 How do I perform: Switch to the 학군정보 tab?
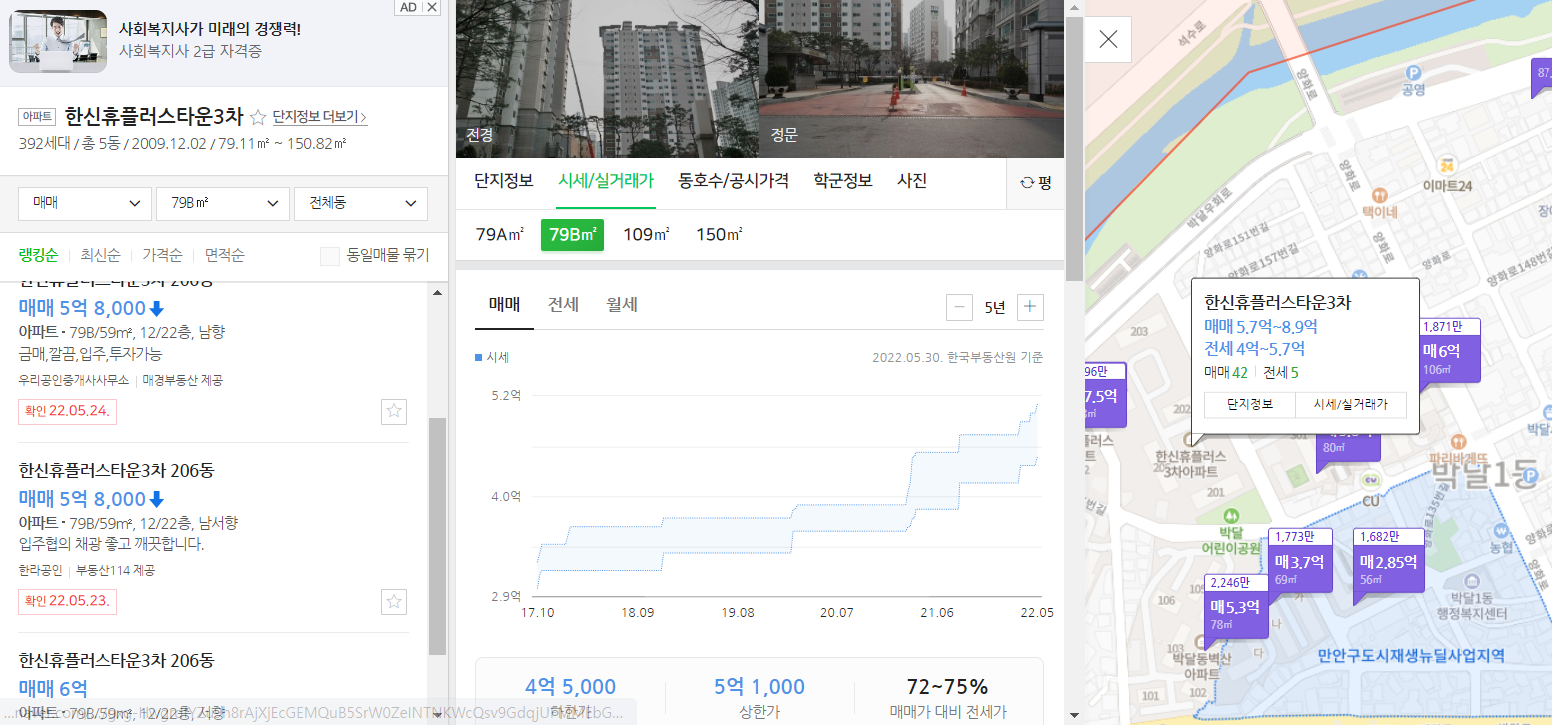point(843,181)
